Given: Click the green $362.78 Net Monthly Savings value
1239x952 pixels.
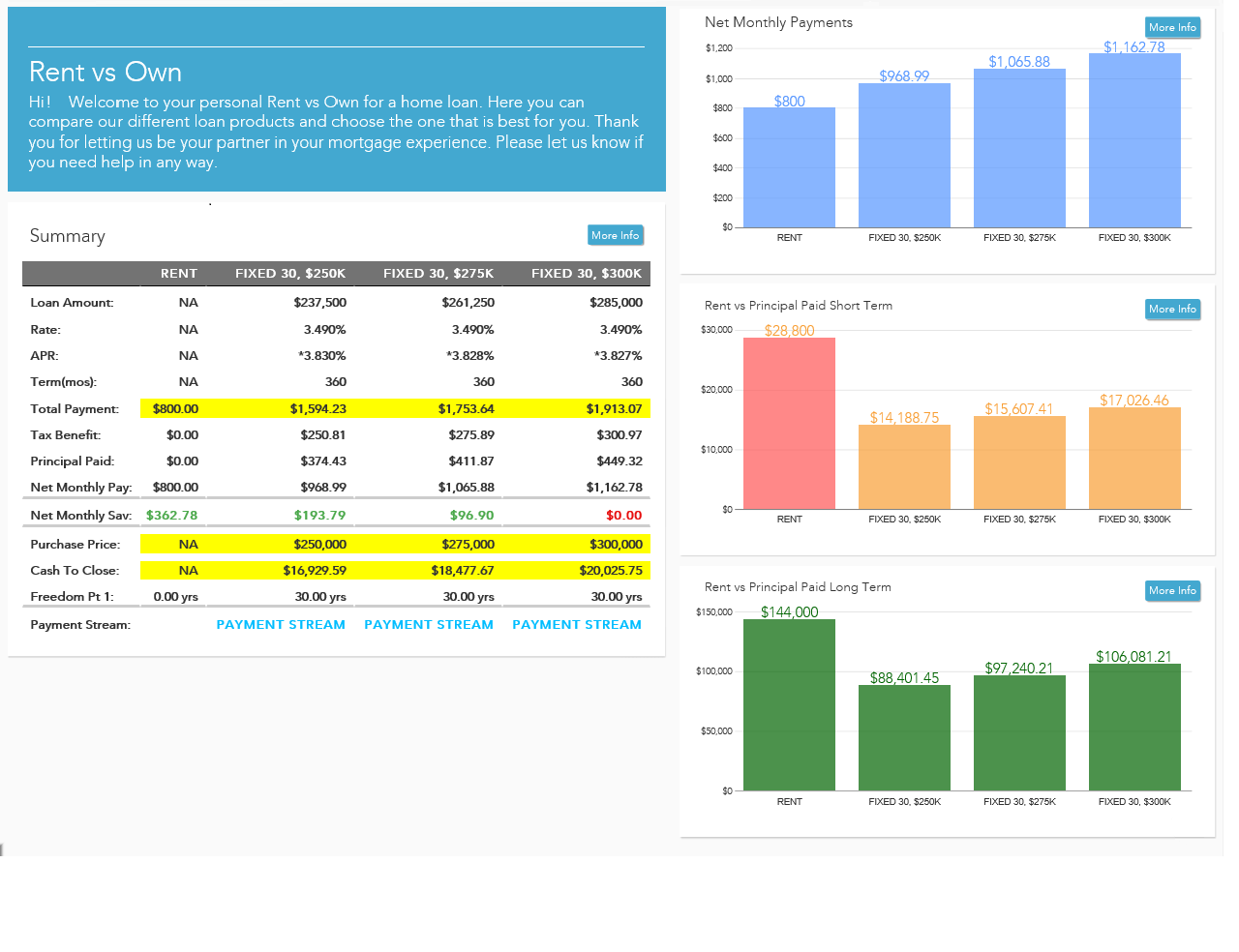Looking at the screenshot, I should coord(177,515).
